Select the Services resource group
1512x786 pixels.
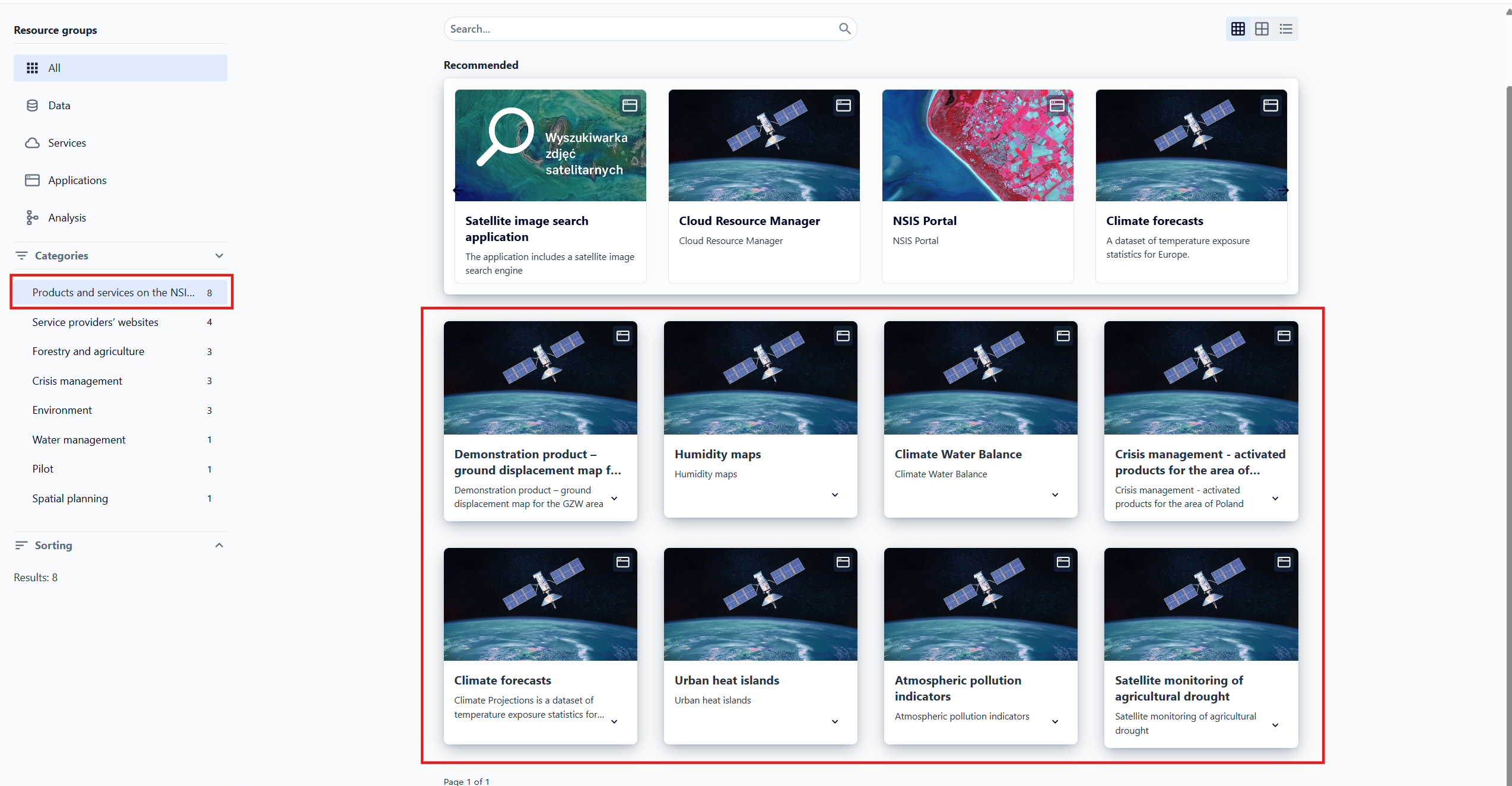point(120,142)
